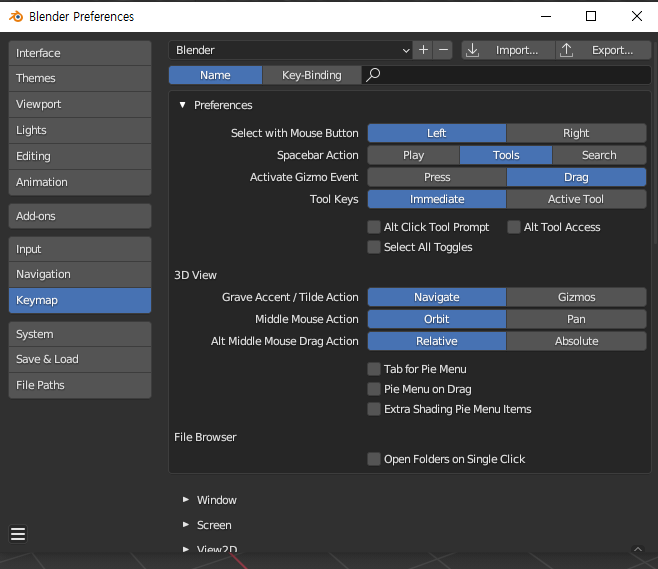Image resolution: width=658 pixels, height=569 pixels.
Task: Set Grave Accent / Tilde Action to Gizmos
Action: click(x=576, y=297)
